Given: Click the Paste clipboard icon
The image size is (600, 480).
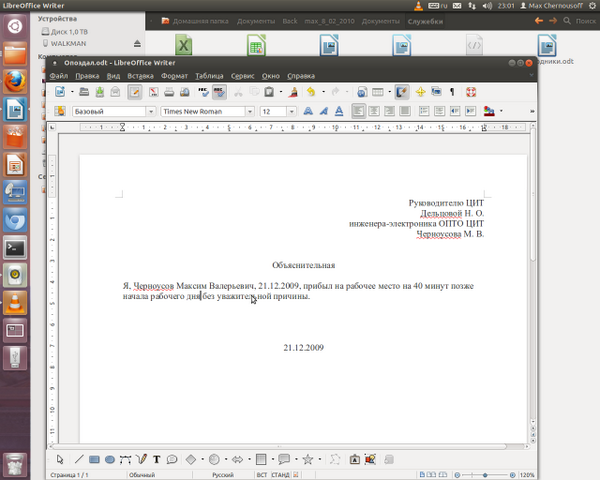Looking at the screenshot, I should pos(269,92).
